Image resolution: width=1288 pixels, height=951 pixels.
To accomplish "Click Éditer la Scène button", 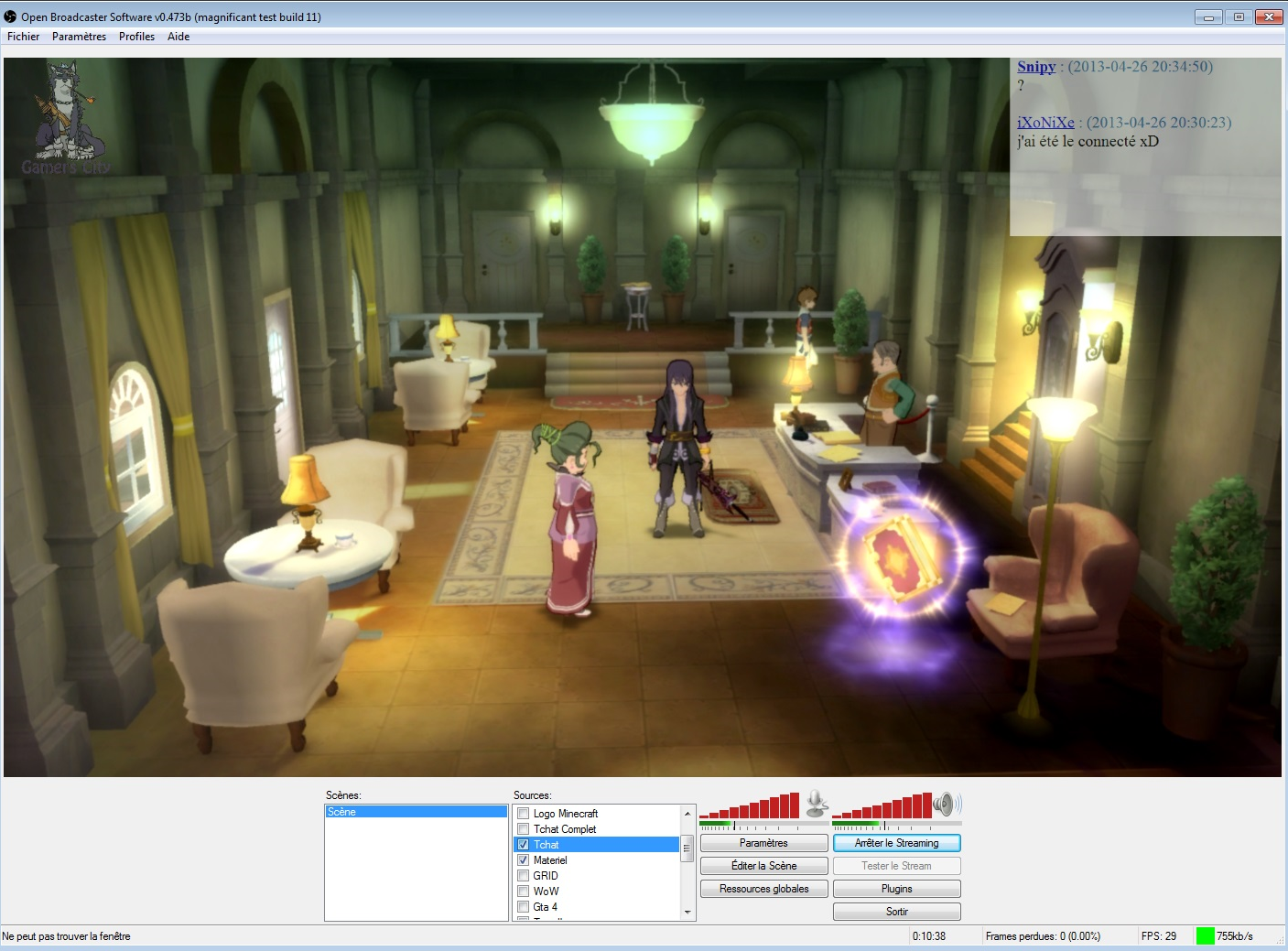I will click(x=763, y=866).
